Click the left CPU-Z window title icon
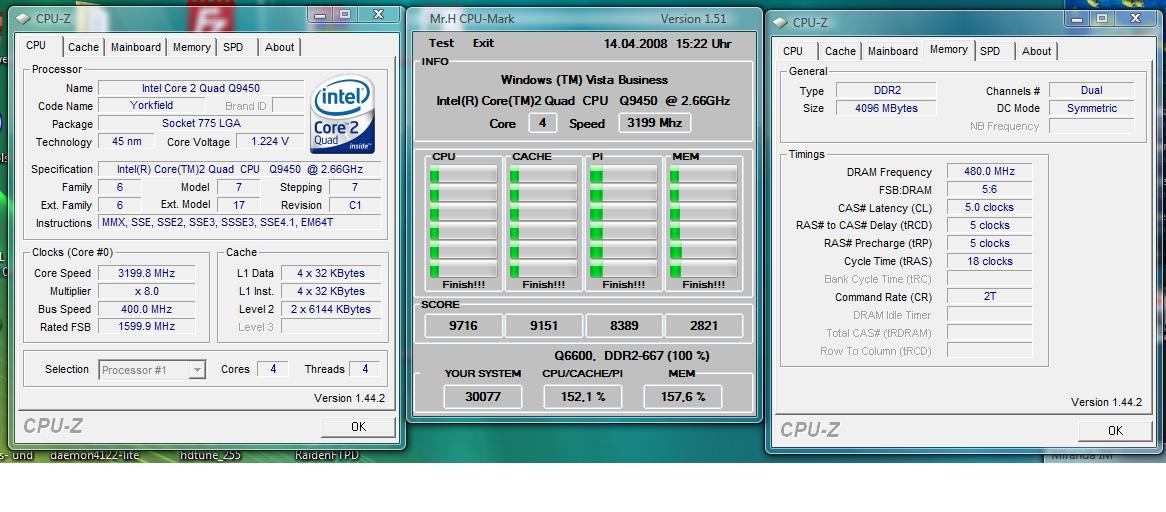The height and width of the screenshot is (512, 1166). (x=23, y=18)
